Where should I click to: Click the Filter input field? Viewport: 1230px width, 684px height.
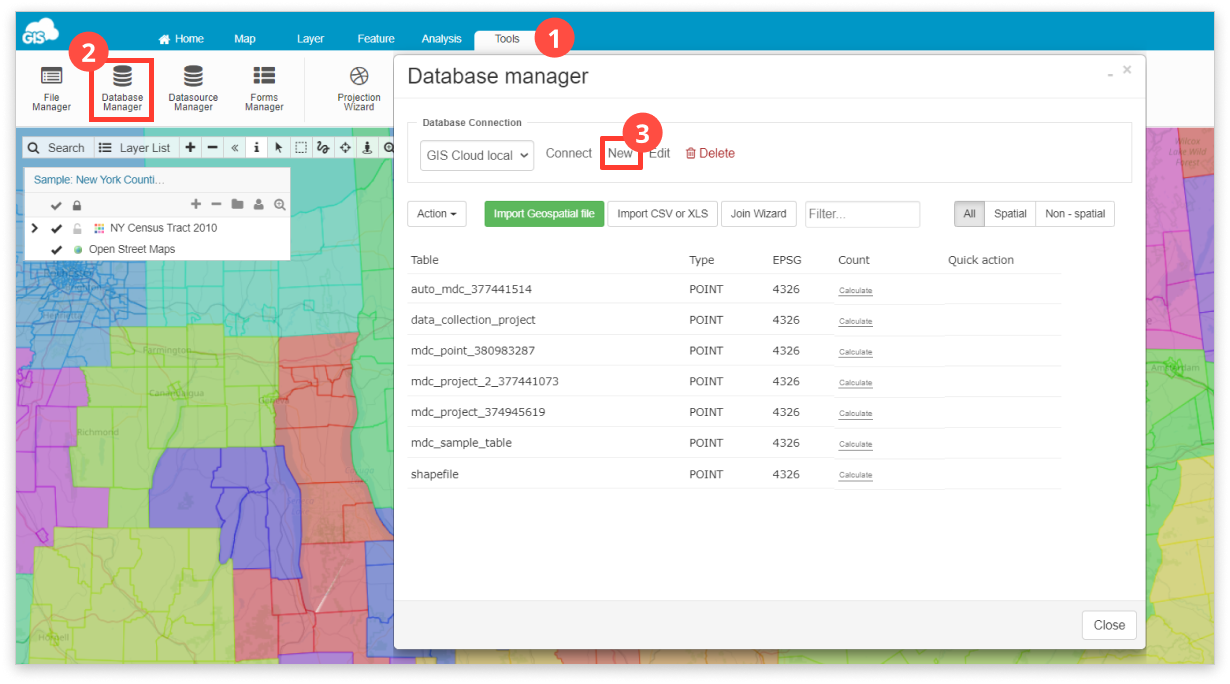pos(862,213)
